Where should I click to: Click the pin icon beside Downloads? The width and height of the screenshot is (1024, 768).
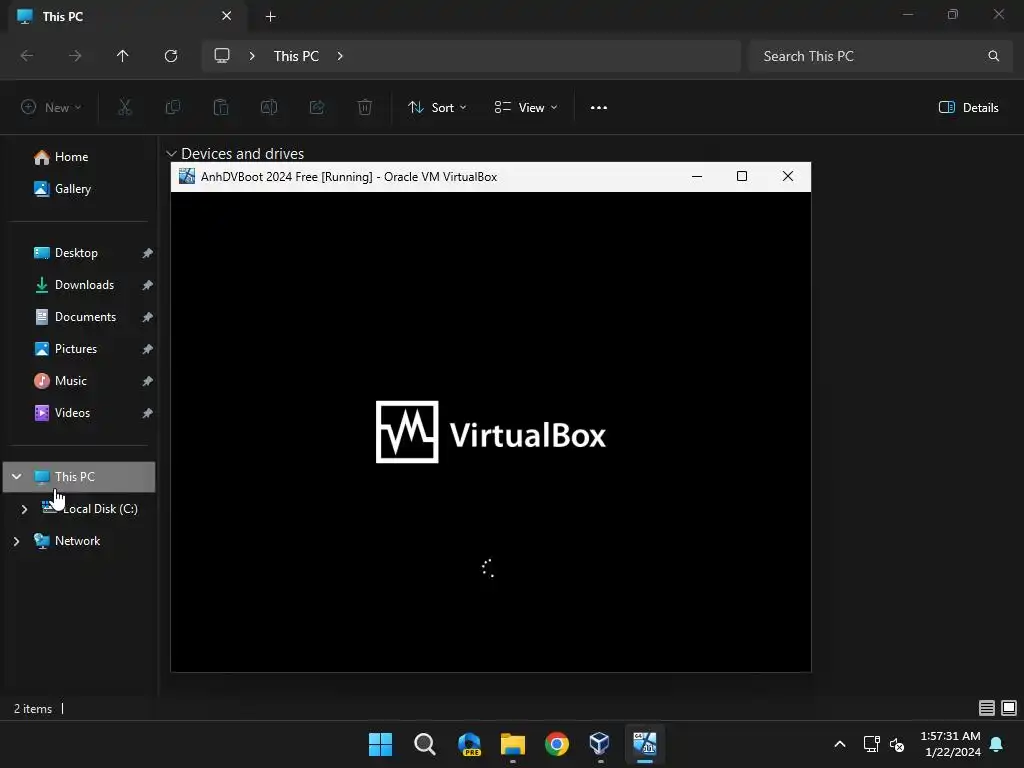point(148,285)
